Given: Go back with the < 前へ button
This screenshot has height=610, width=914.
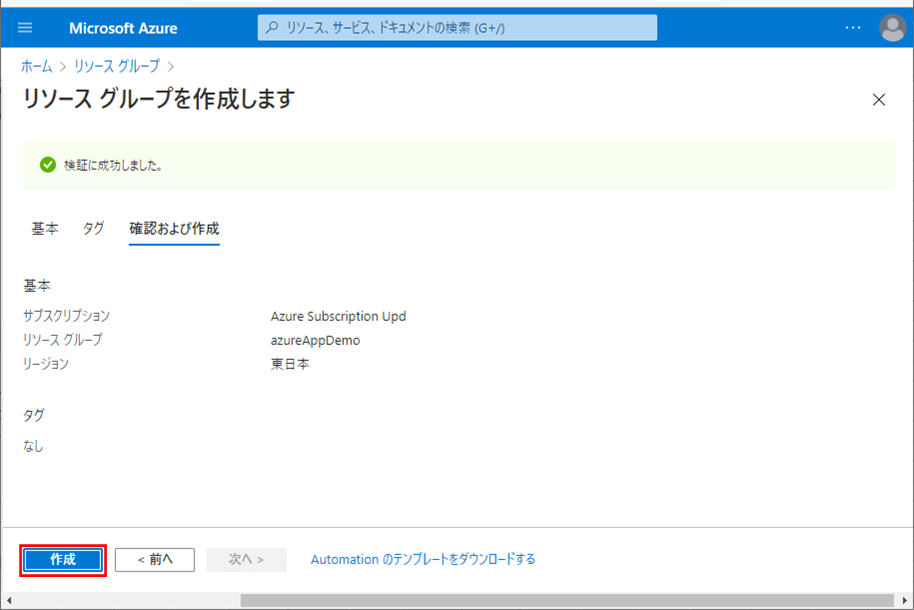Looking at the screenshot, I should [x=154, y=559].
